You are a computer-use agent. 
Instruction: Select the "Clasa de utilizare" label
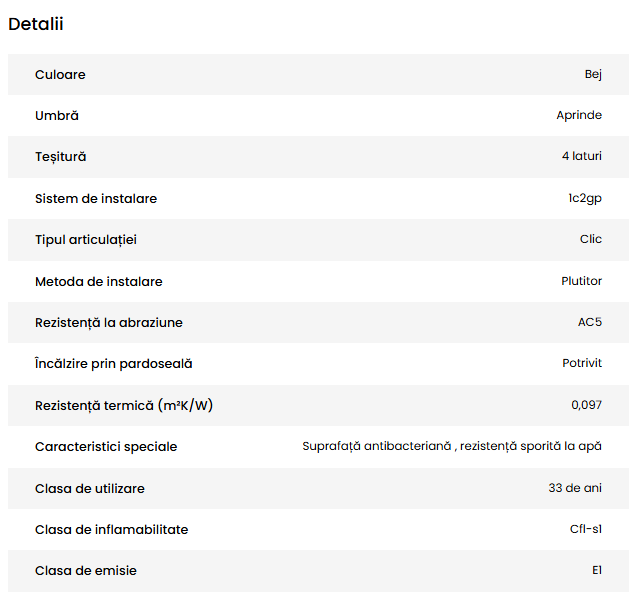(90, 488)
